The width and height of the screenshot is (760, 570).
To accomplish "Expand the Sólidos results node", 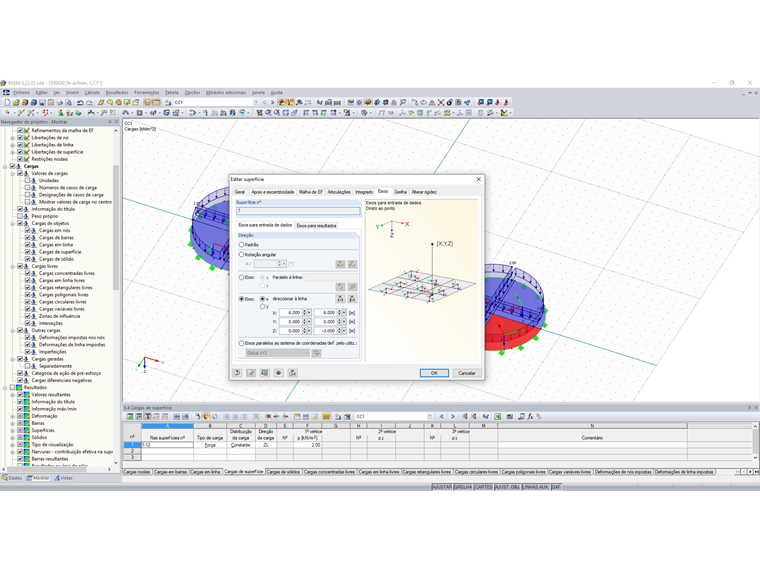I will tap(13, 437).
